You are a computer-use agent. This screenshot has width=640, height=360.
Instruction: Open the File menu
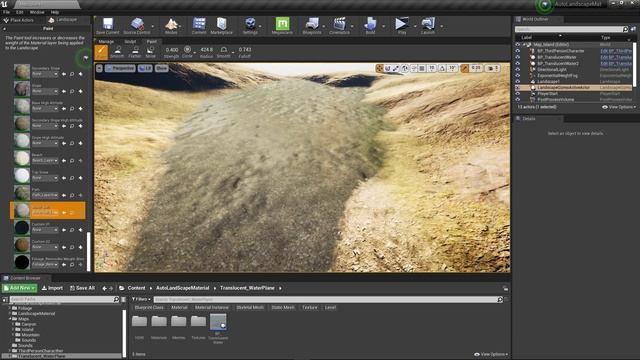(x=7, y=12)
